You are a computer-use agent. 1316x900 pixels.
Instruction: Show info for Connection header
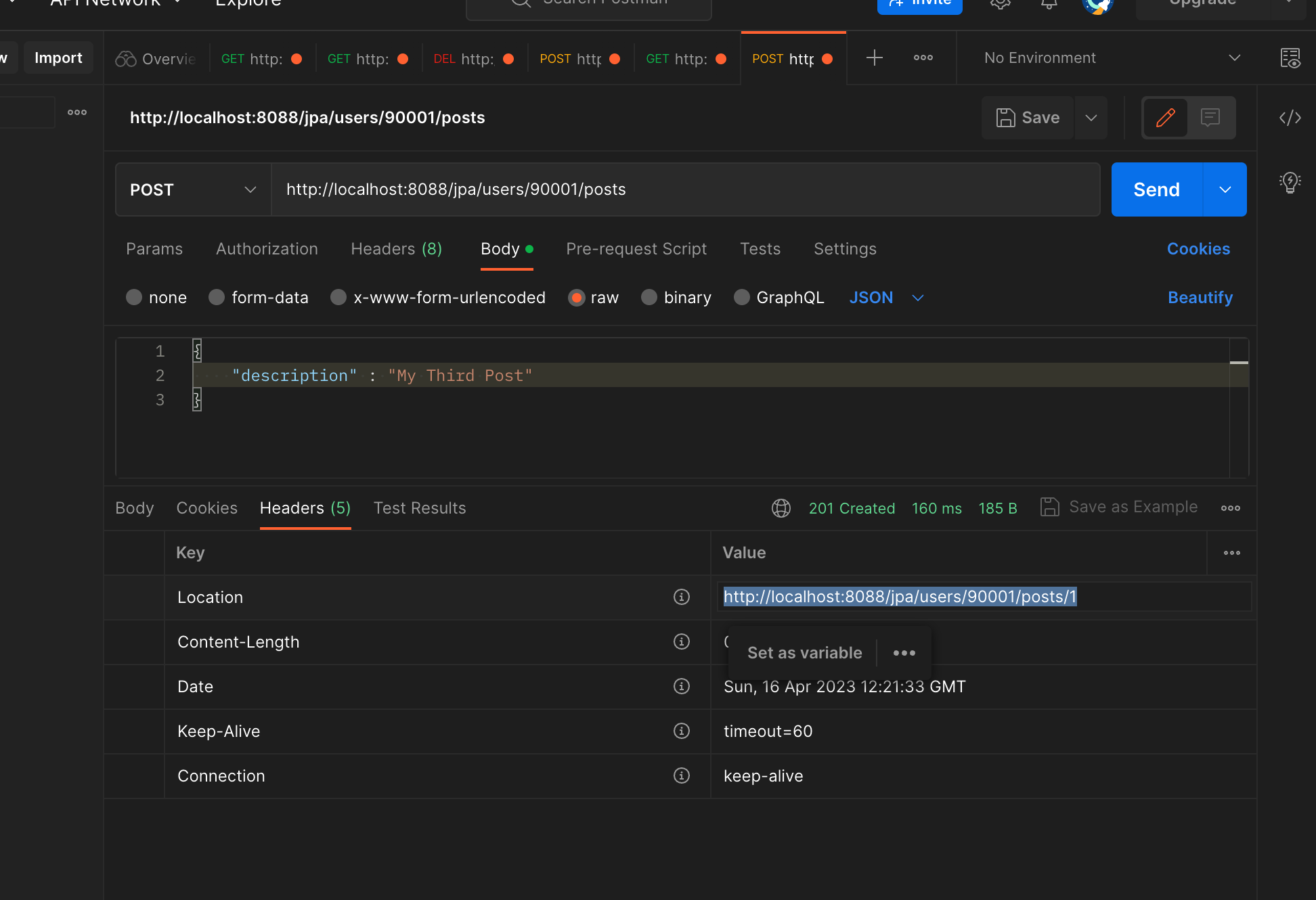[x=682, y=775]
